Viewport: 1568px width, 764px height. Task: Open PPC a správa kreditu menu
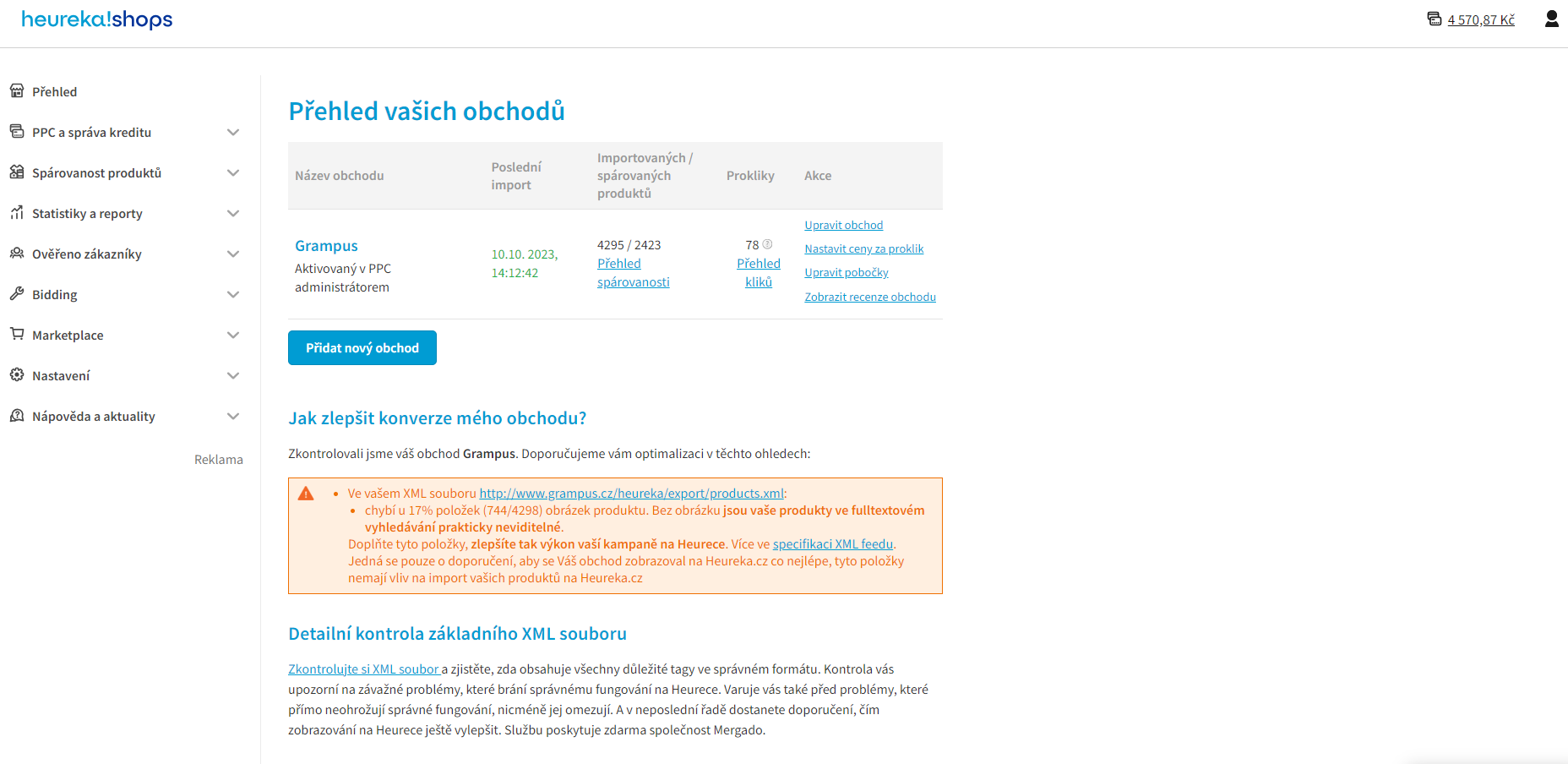(91, 132)
